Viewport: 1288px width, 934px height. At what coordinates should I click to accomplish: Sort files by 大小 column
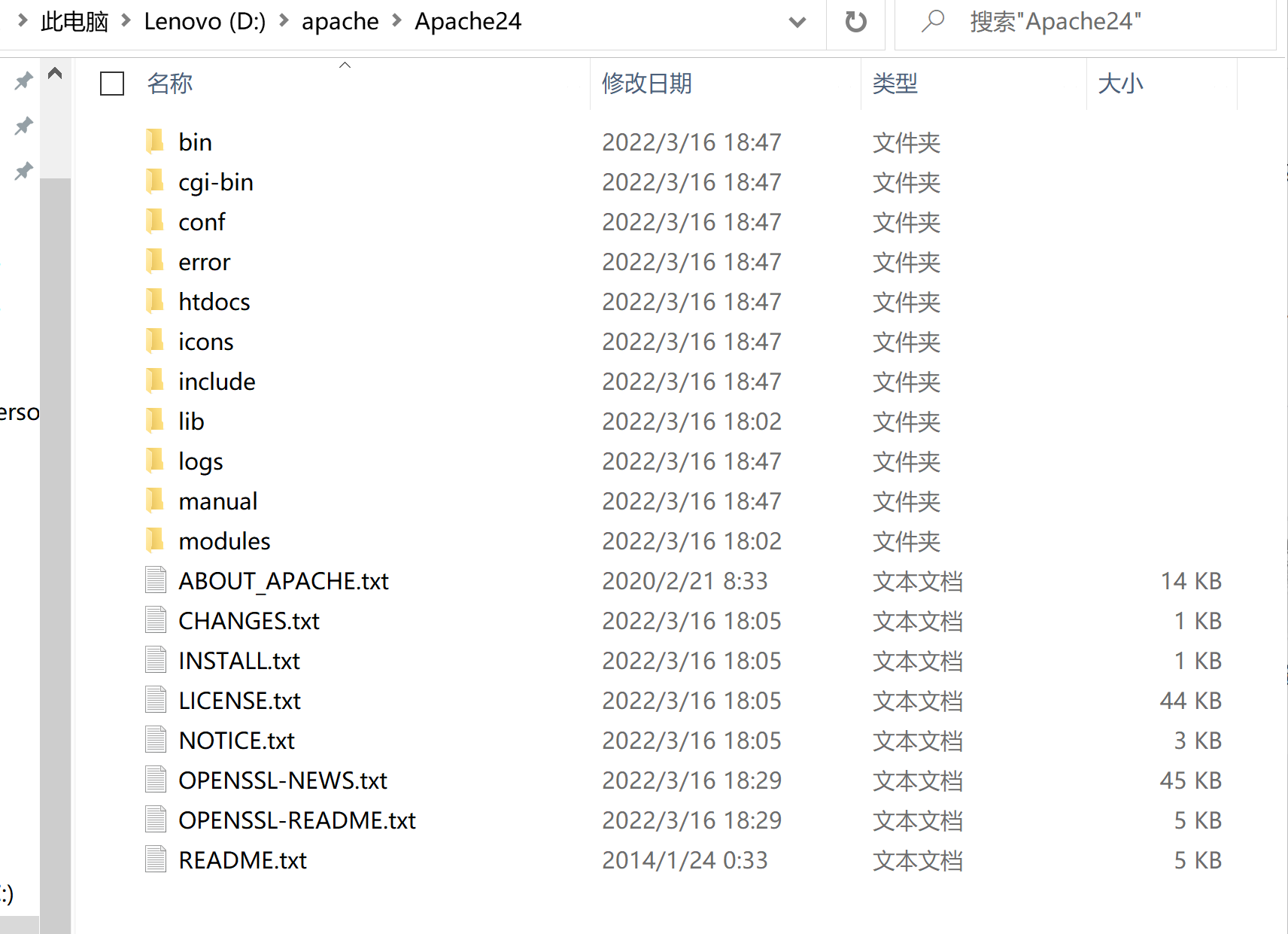click(x=1120, y=84)
